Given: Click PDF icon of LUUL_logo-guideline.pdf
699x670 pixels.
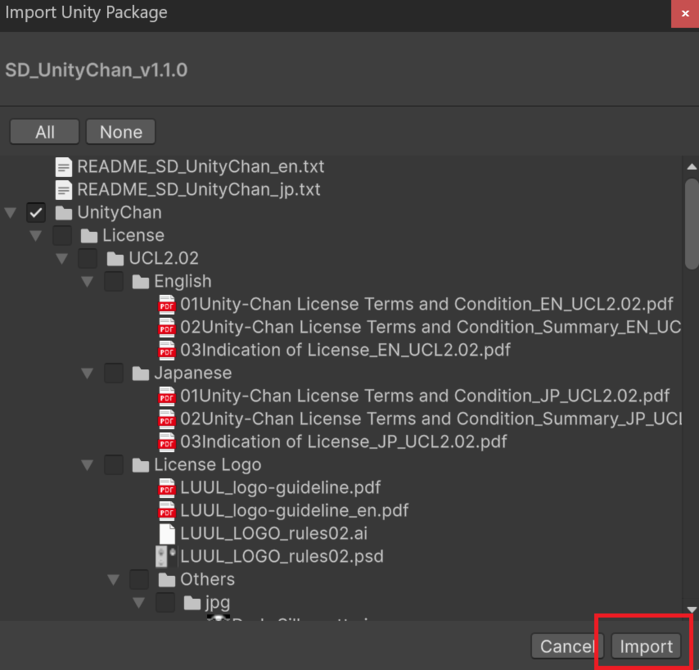Looking at the screenshot, I should (167, 488).
